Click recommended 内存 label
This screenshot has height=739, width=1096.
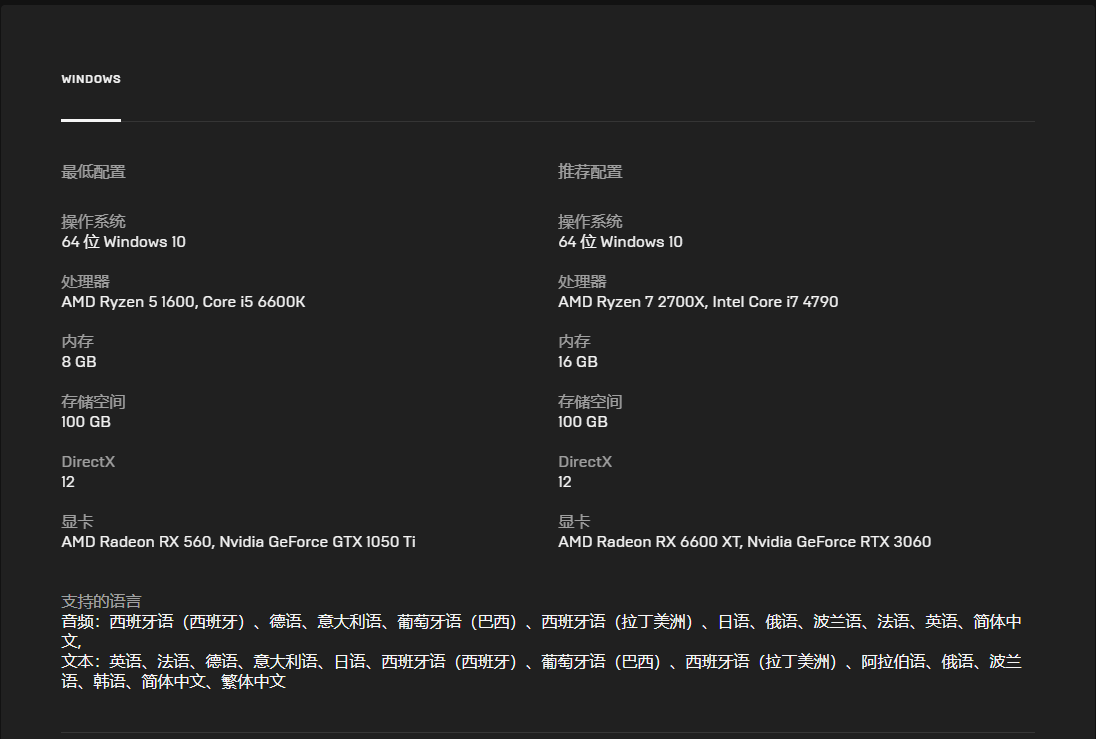(575, 342)
